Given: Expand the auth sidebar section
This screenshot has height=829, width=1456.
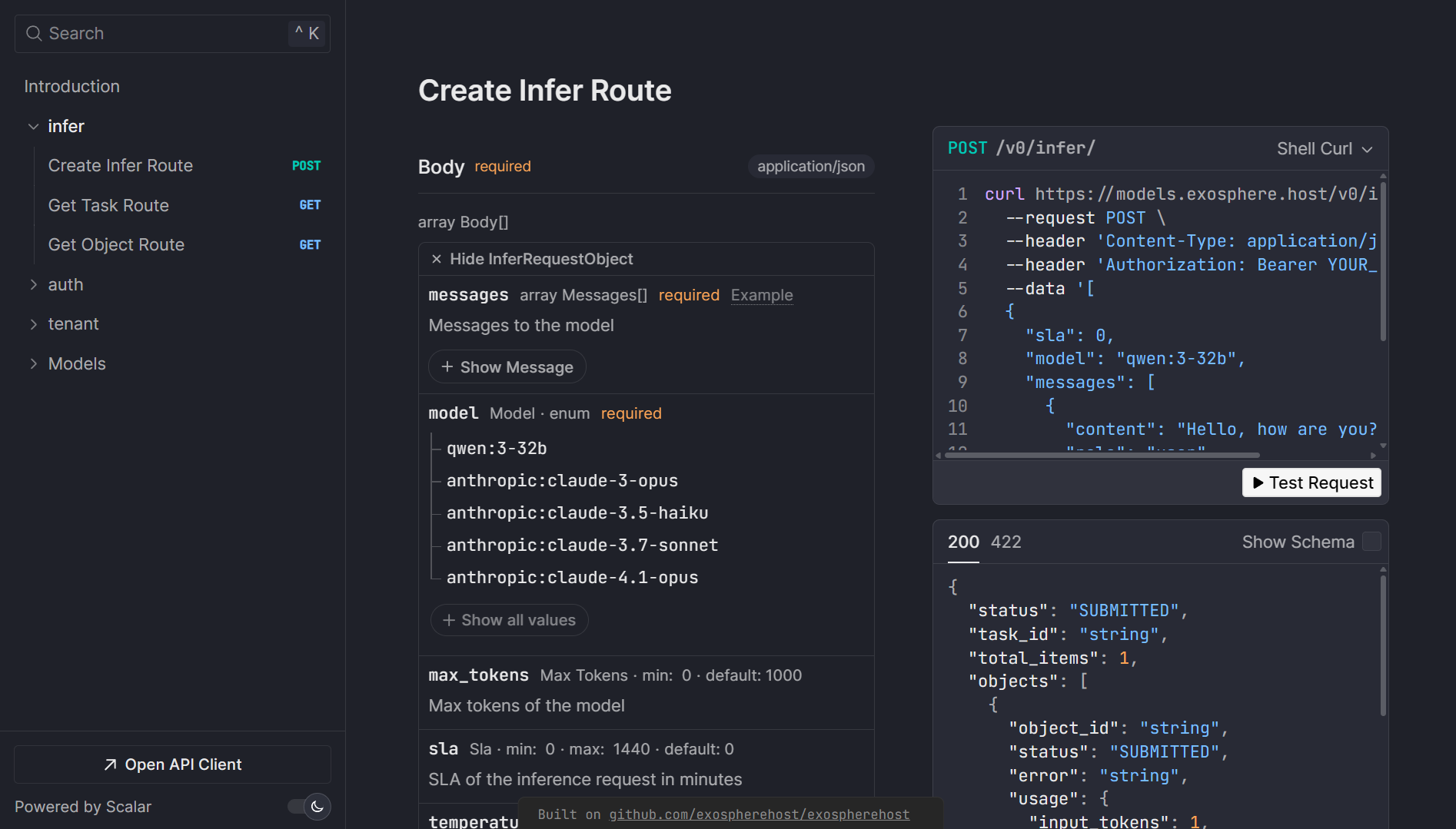Looking at the screenshot, I should [34, 285].
